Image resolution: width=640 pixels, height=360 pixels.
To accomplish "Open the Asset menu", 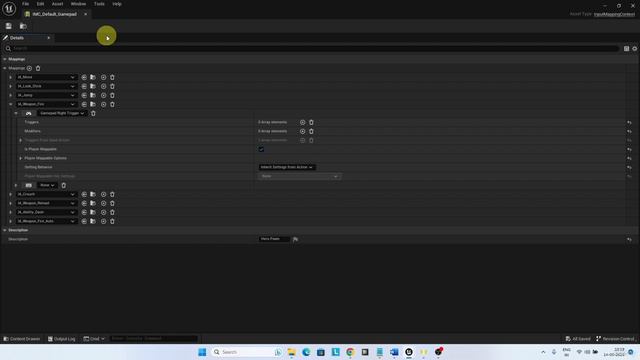I will (x=58, y=4).
